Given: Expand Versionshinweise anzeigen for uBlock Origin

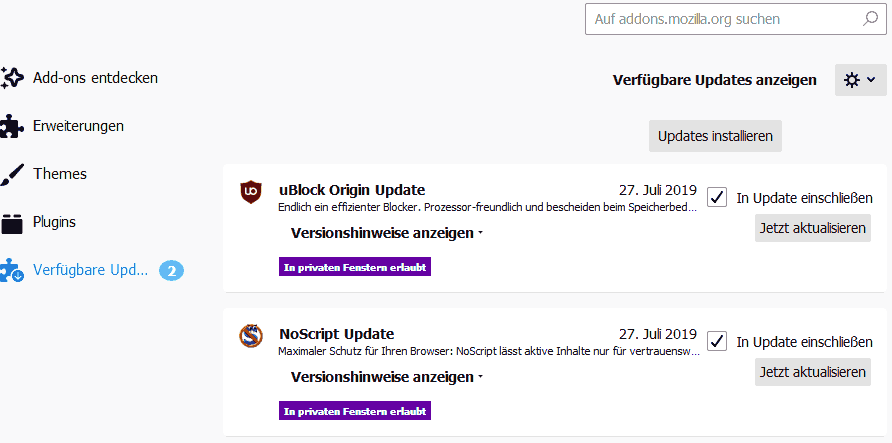Looking at the screenshot, I should coord(387,233).
